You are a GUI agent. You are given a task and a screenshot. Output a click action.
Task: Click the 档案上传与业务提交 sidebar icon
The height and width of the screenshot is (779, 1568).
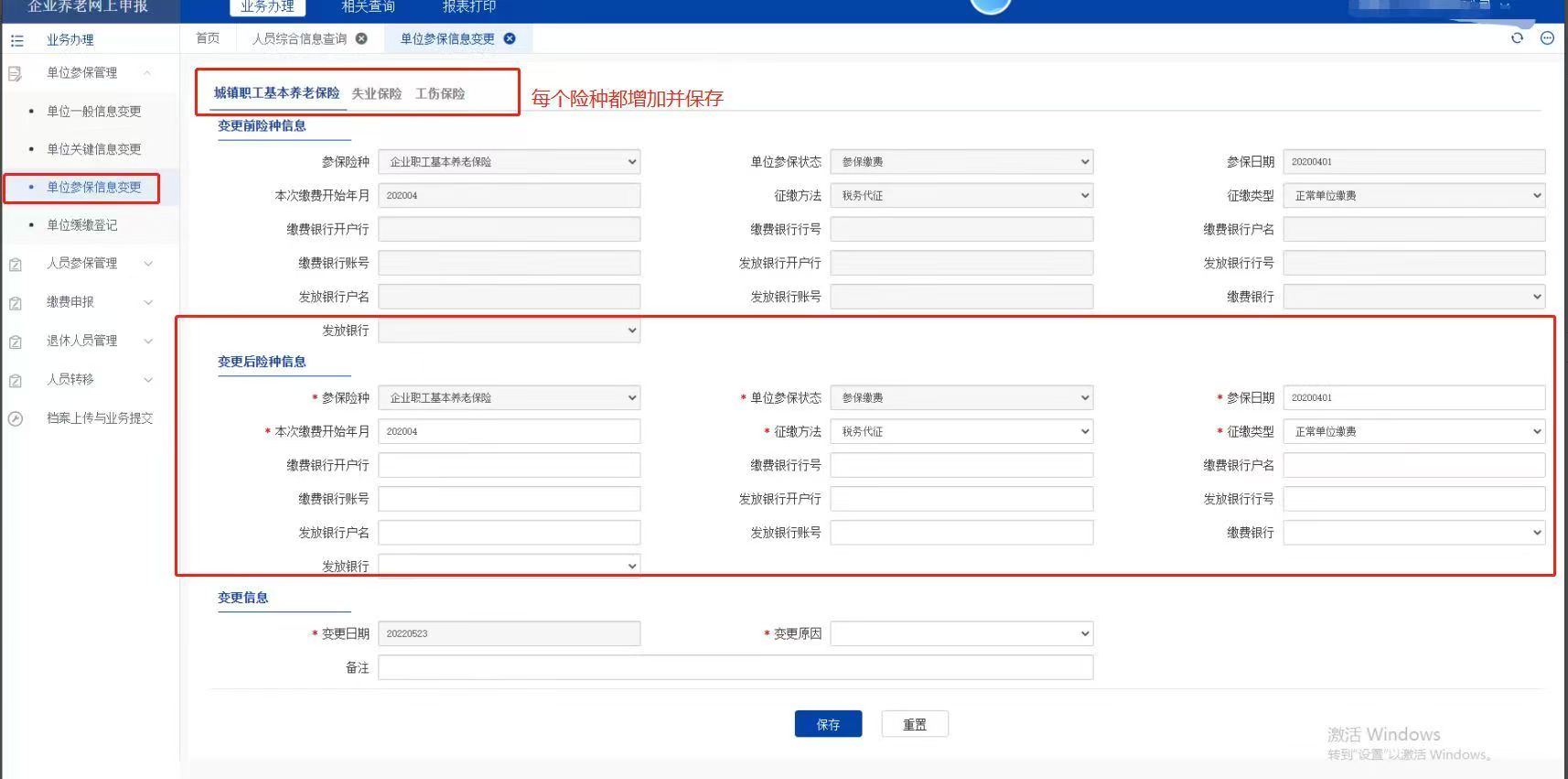tap(16, 418)
